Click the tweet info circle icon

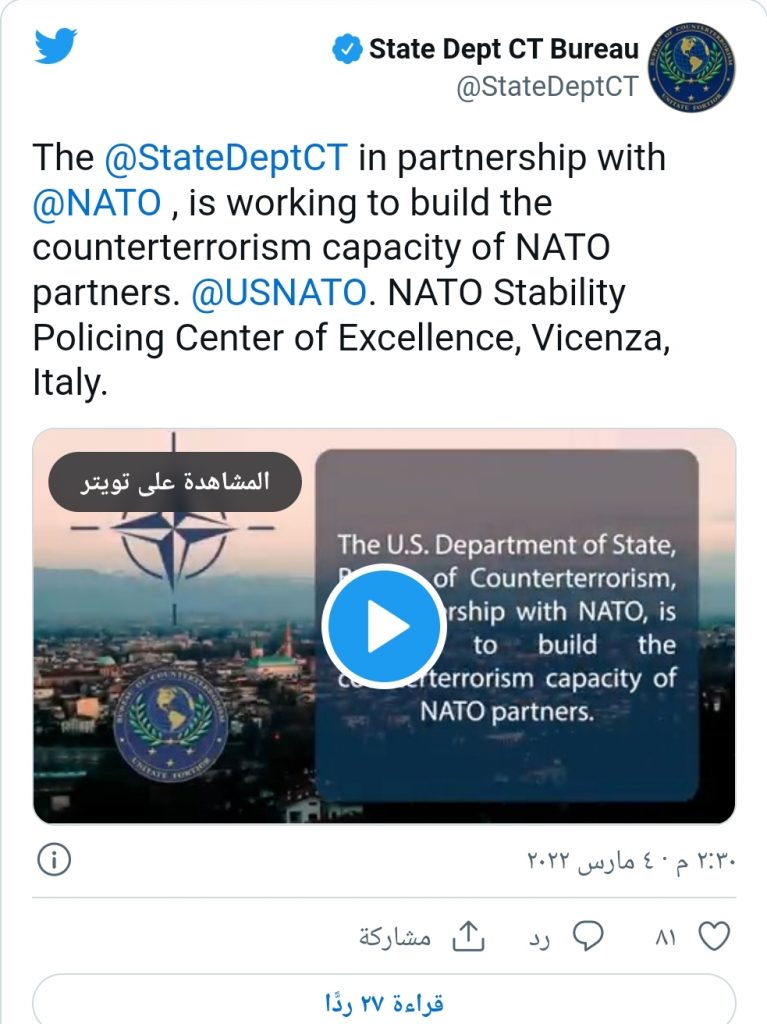[x=53, y=858]
